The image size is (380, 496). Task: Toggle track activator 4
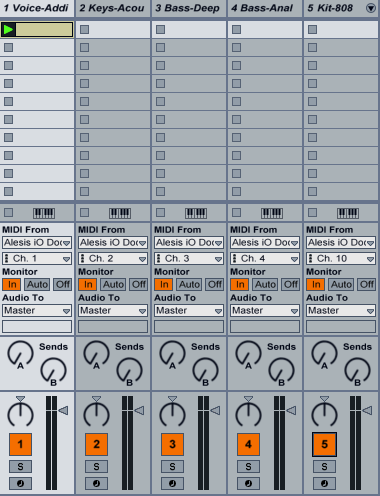248,444
